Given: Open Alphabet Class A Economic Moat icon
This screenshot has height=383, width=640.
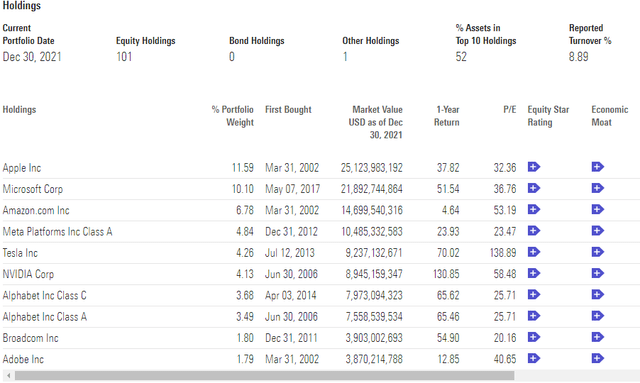Looking at the screenshot, I should pos(597,316).
